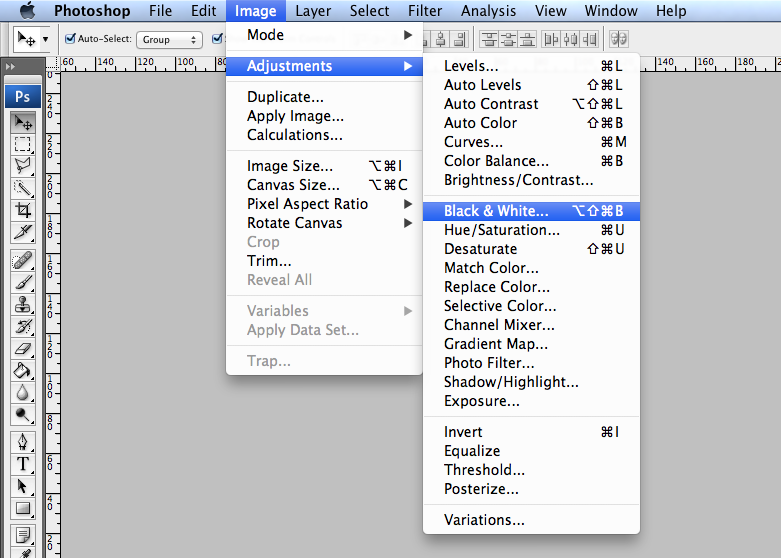The image size is (781, 558).
Task: Open the Apple menu
Action: click(28, 10)
